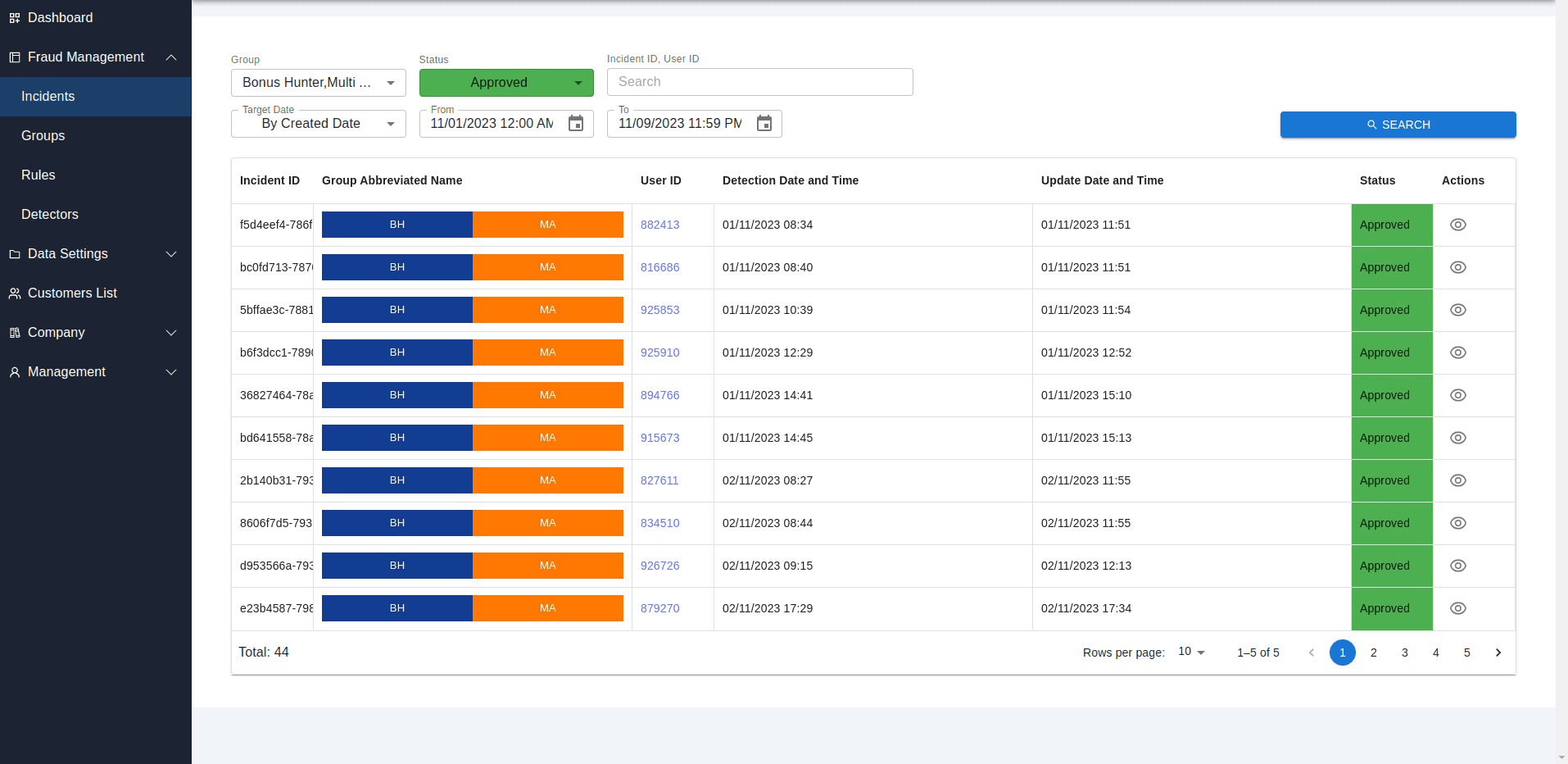The height and width of the screenshot is (764, 1568).
Task: Click the Management person icon
Action: (15, 372)
